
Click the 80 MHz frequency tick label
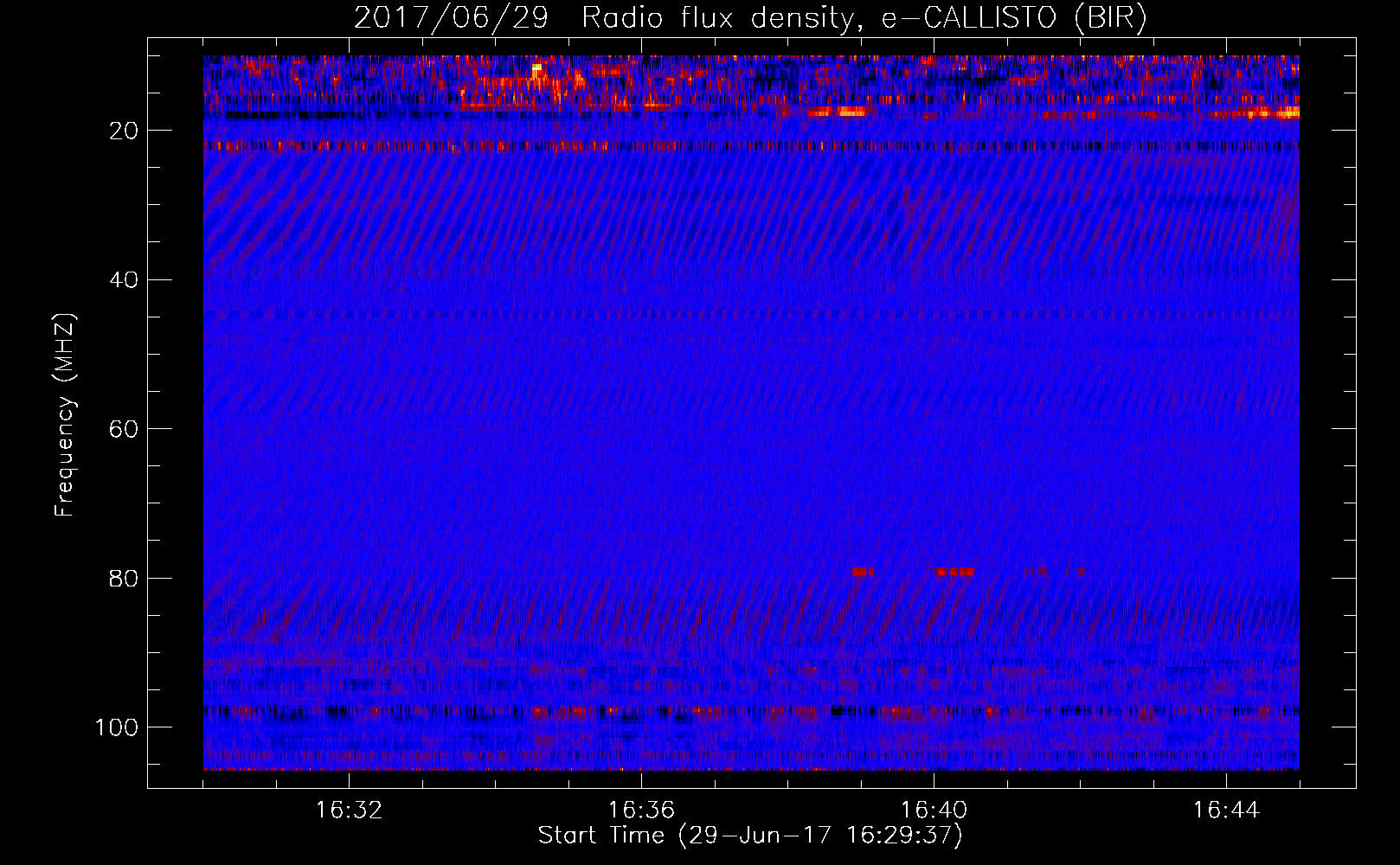(x=124, y=578)
